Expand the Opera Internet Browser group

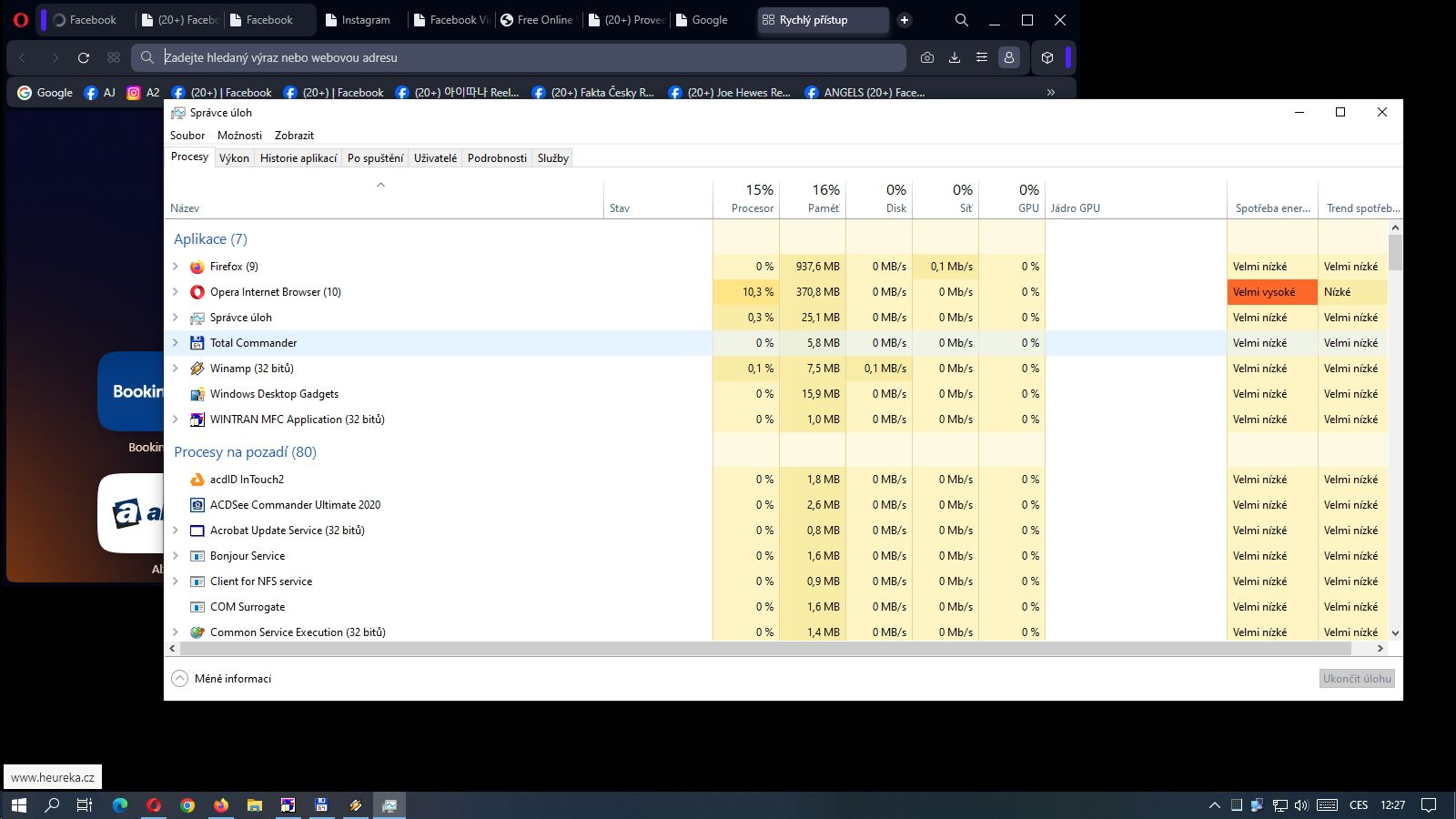(176, 292)
